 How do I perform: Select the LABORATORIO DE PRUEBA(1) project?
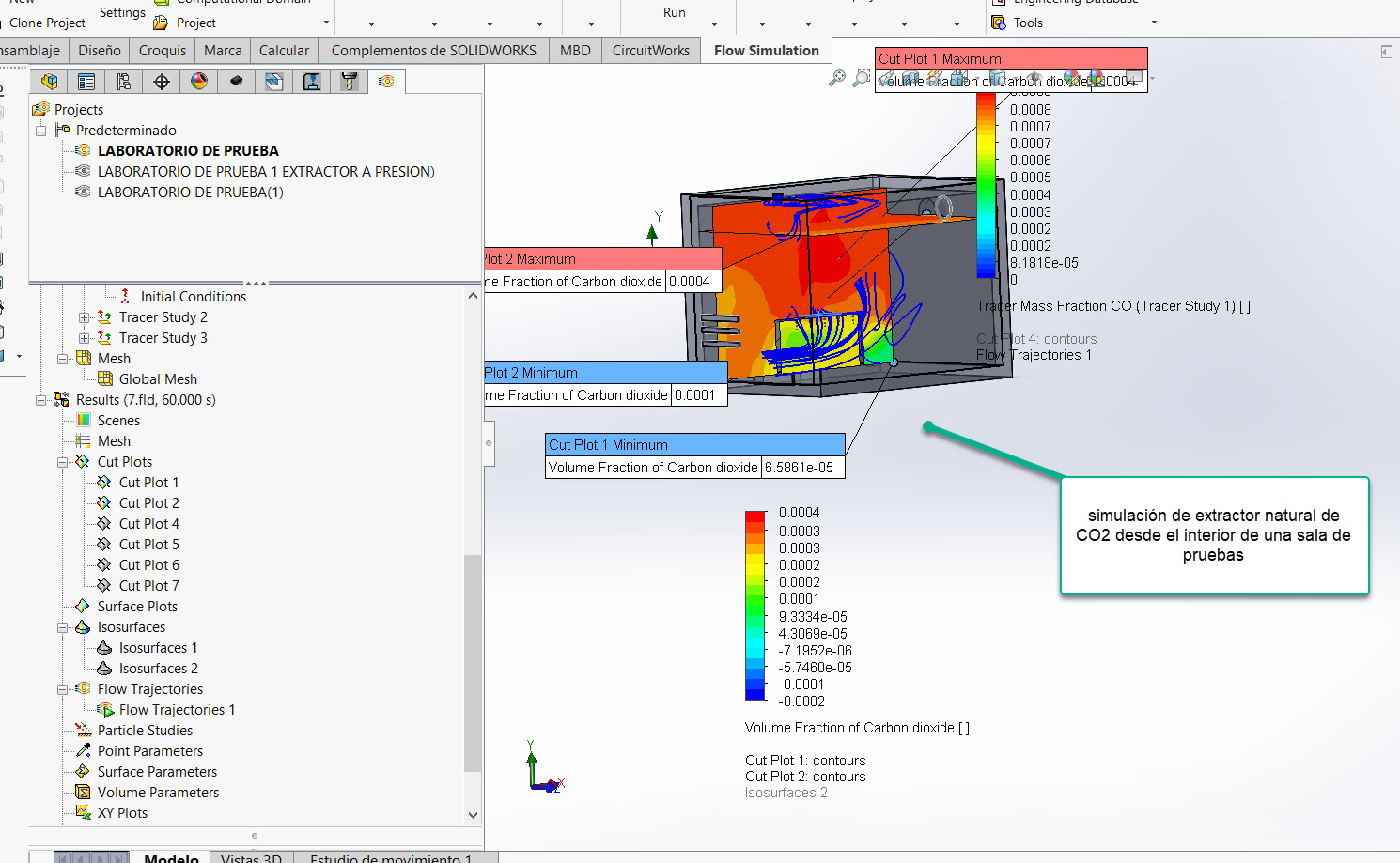point(191,193)
